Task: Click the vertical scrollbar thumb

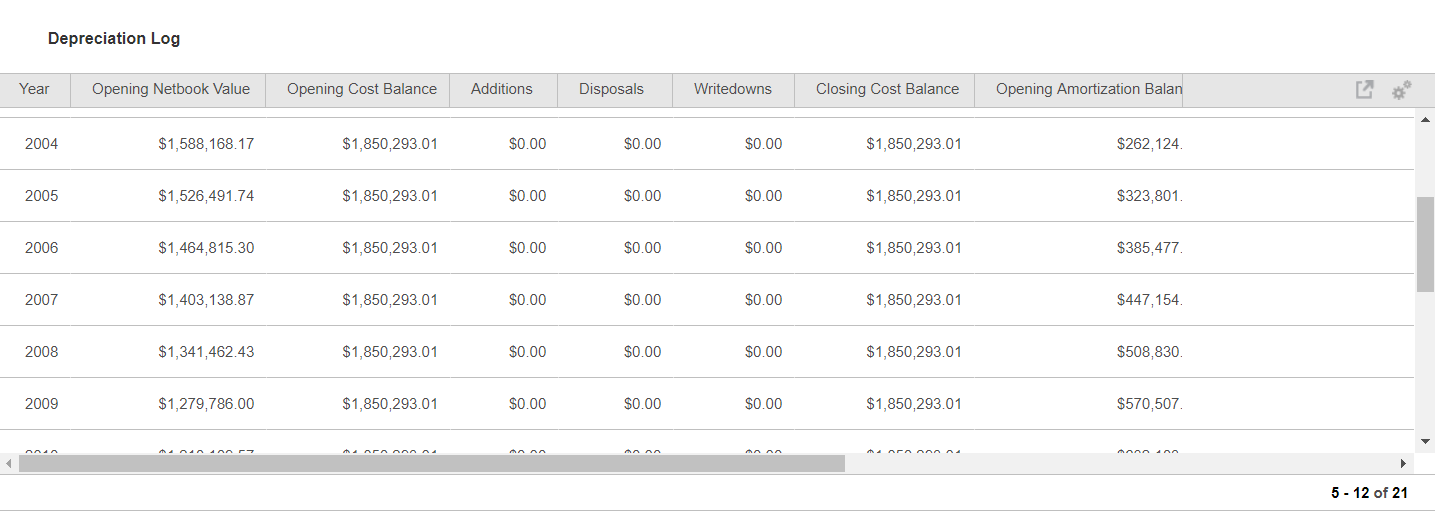Action: click(1425, 244)
